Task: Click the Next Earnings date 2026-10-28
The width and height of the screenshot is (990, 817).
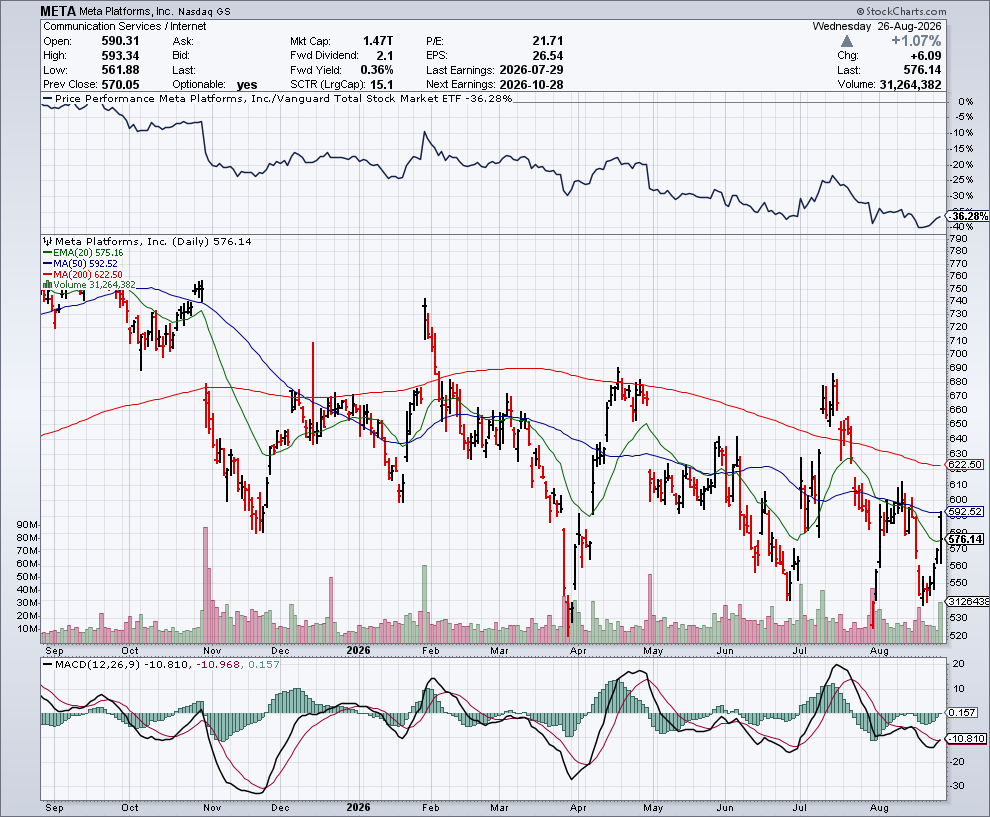Action: pyautogui.click(x=531, y=85)
